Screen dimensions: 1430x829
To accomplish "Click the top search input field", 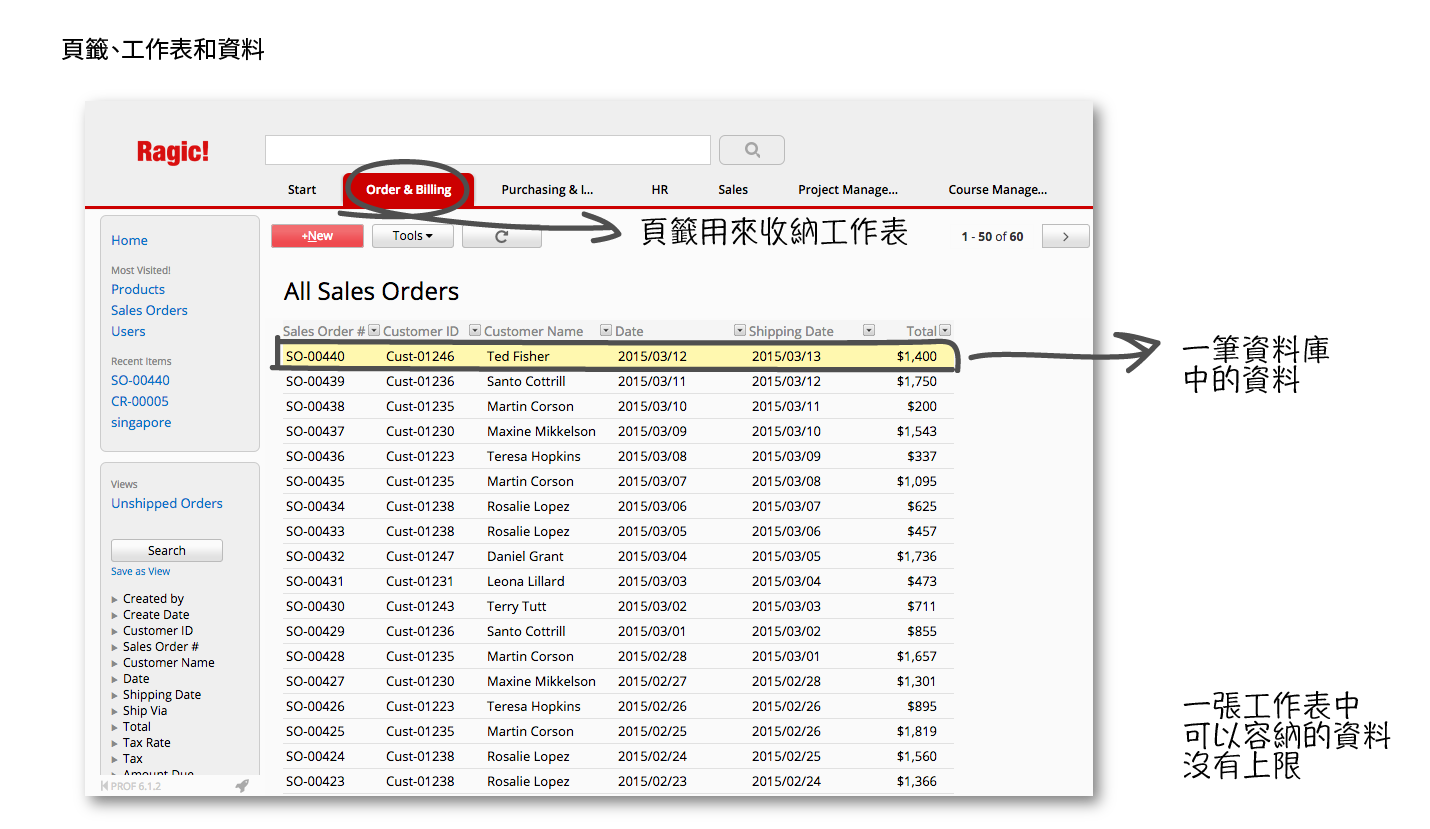I will pos(487,150).
